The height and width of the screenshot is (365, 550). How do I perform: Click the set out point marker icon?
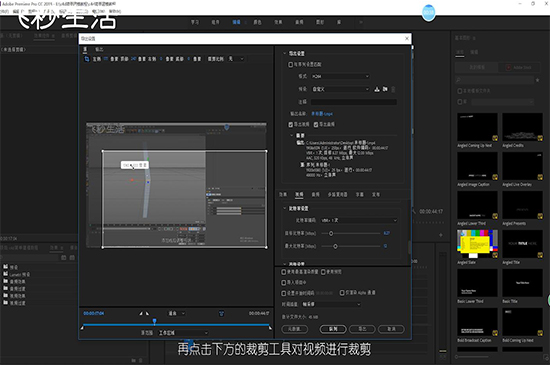[x=147, y=313]
